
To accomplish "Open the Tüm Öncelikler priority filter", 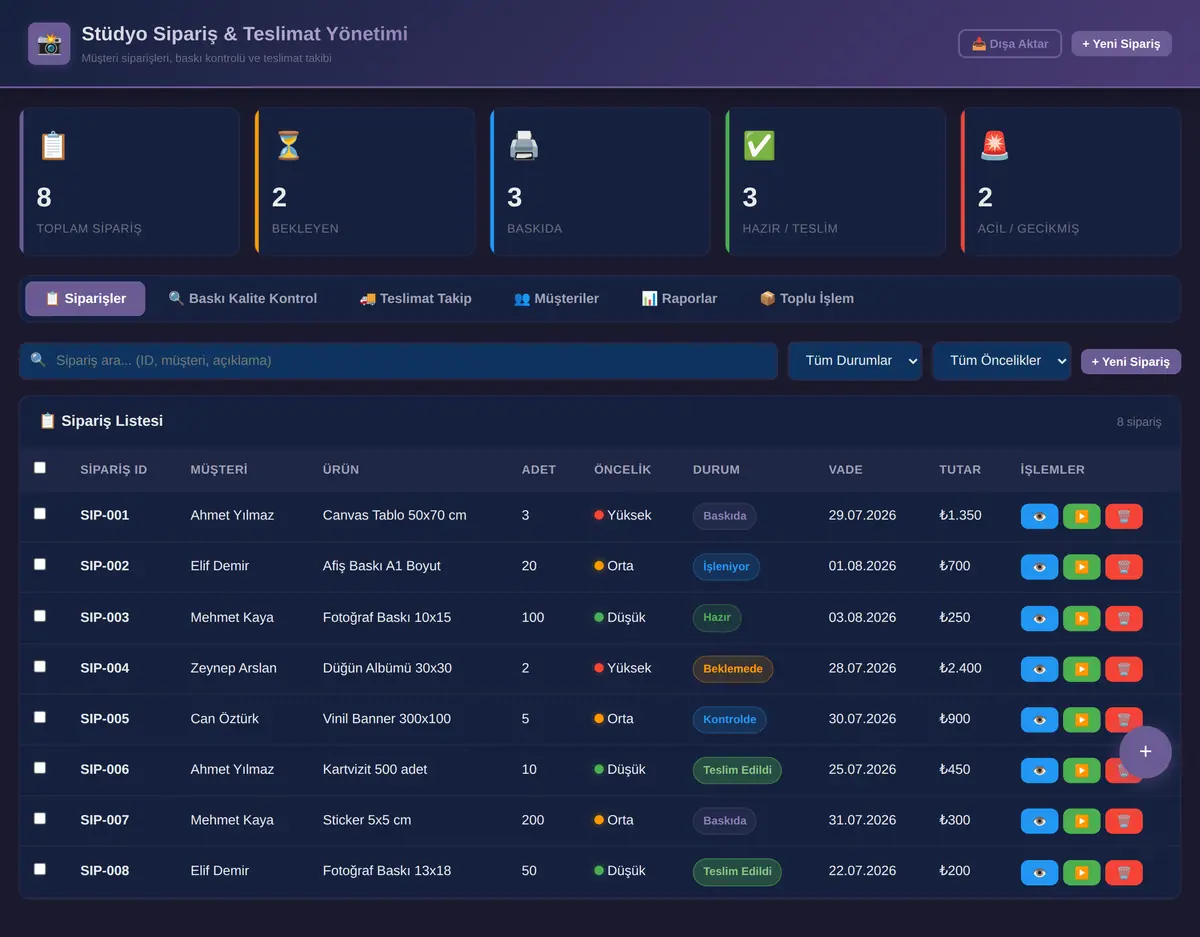I will tap(1002, 361).
